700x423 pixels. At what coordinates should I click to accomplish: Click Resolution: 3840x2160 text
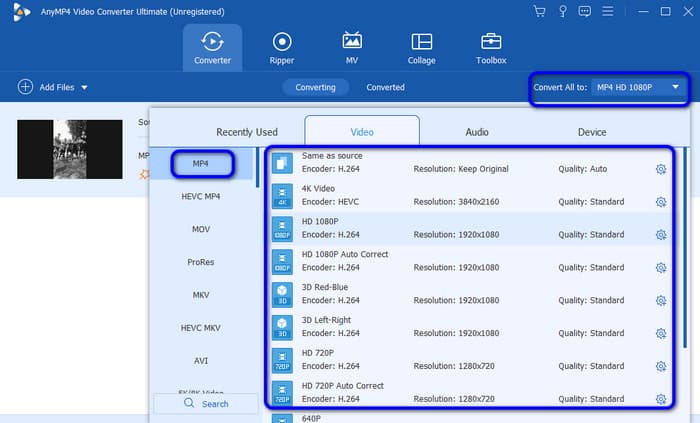(x=456, y=202)
